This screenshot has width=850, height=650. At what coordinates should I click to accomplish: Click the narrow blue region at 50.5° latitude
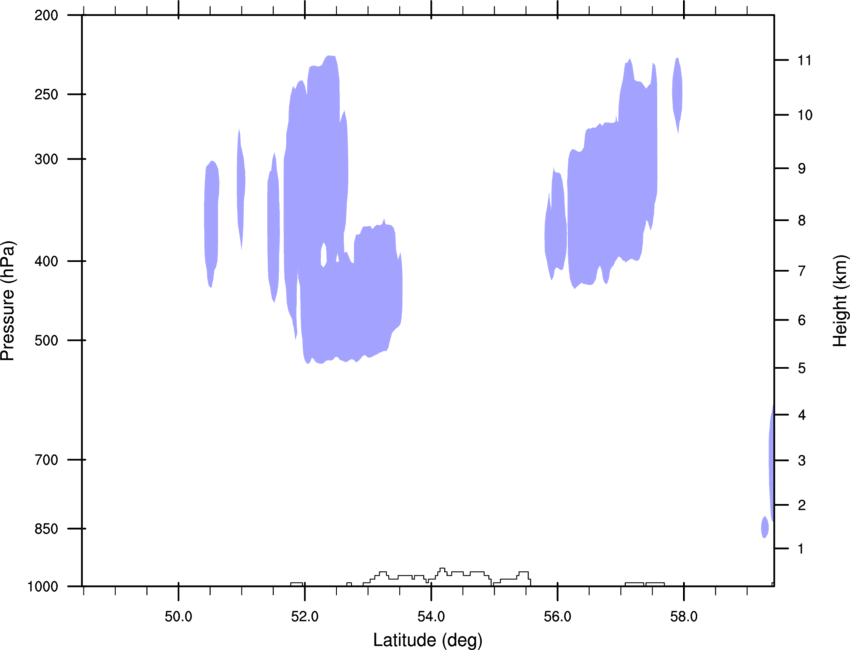pos(211,222)
